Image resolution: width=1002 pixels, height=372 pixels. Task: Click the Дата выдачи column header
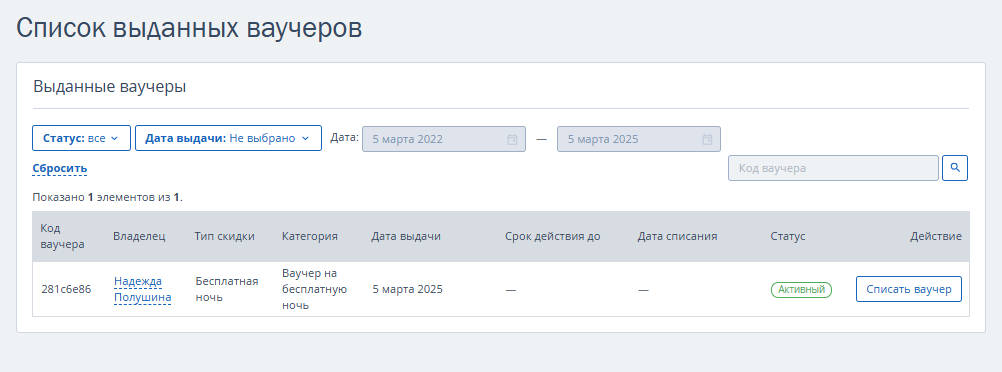[406, 236]
